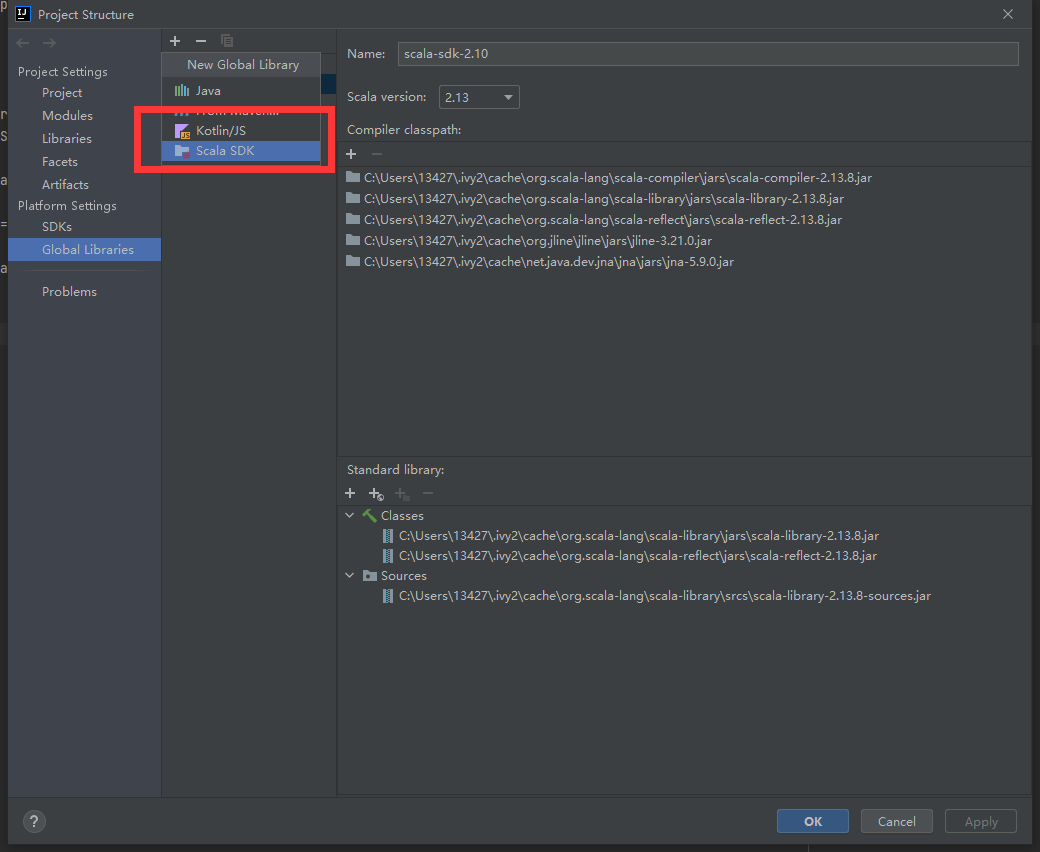Screen dimensions: 1040x852
Task: Remove a compiler classpath entry with the minus
Action: [x=377, y=154]
